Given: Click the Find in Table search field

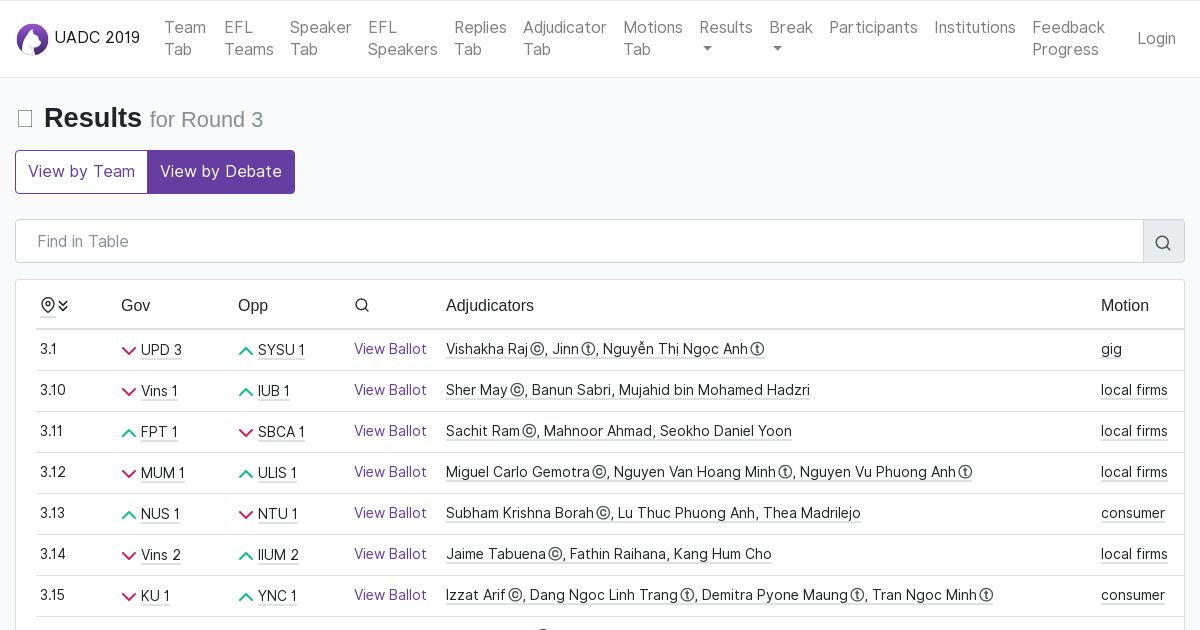Looking at the screenshot, I should click(579, 242).
